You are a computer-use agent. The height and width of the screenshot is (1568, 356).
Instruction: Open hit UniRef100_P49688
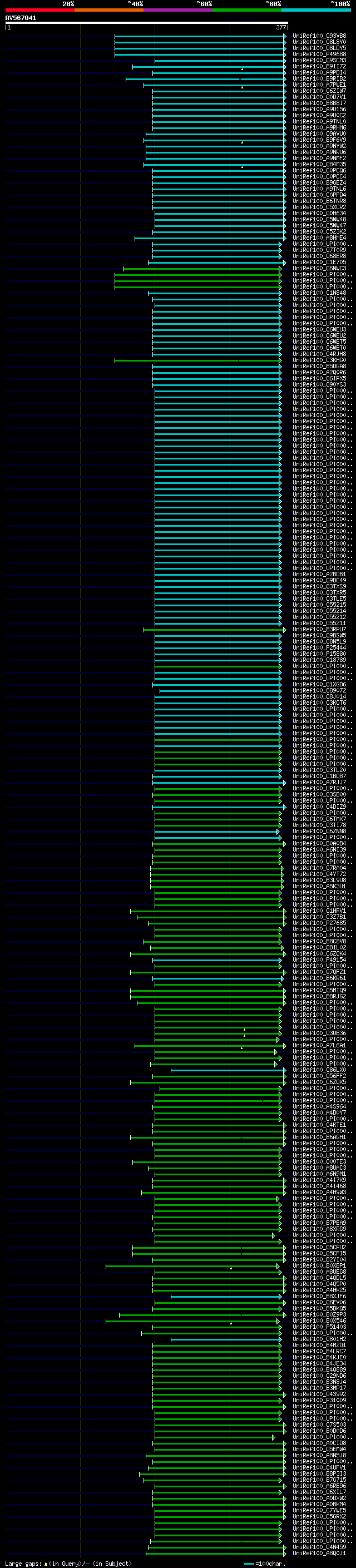[x=319, y=54]
